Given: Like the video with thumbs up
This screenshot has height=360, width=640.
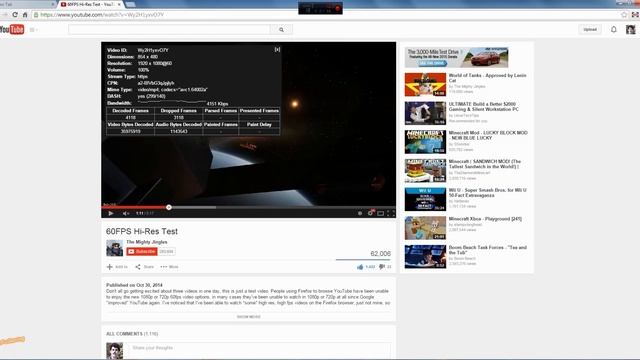Looking at the screenshot, I should 360,267.
